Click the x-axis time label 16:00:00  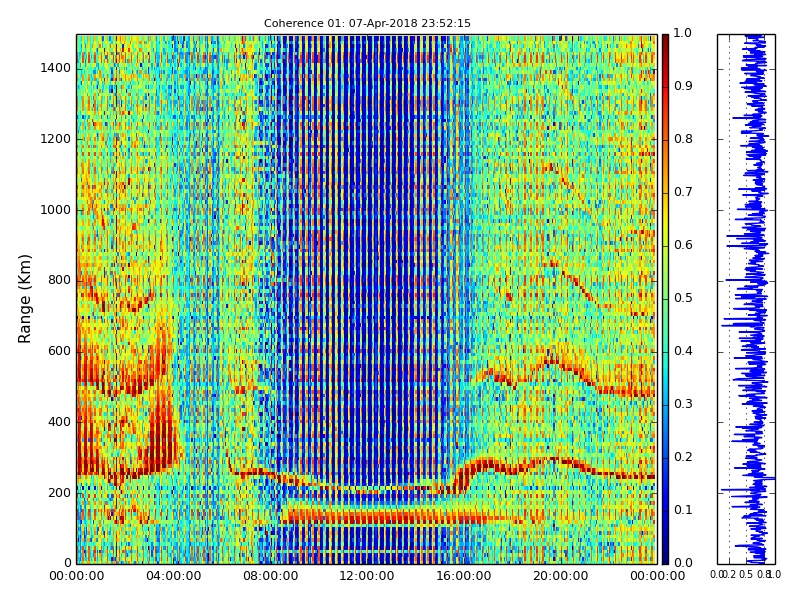[464, 577]
